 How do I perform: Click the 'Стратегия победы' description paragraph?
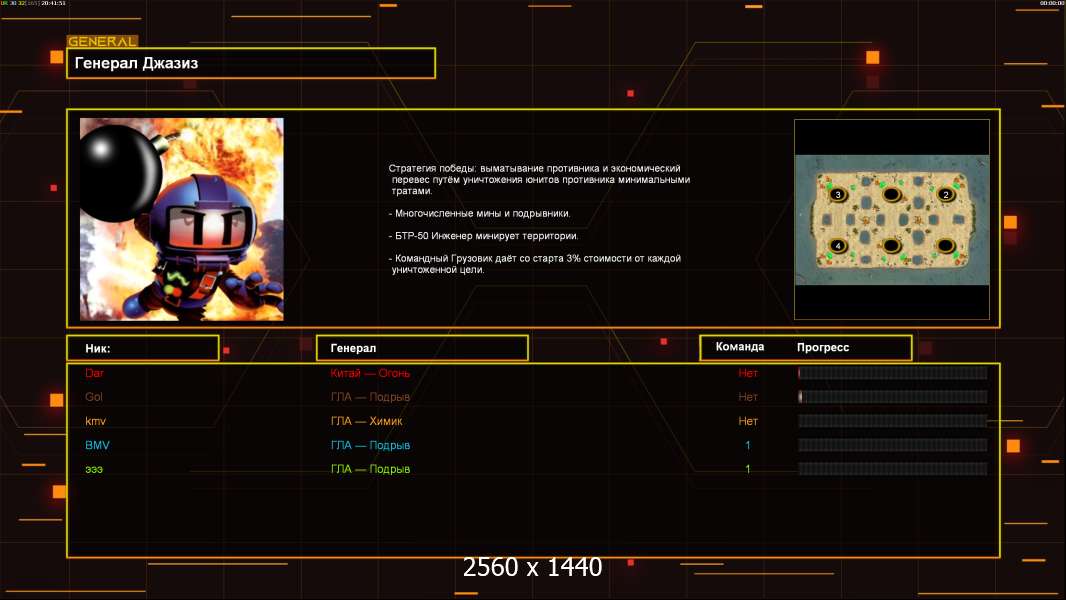pos(539,179)
